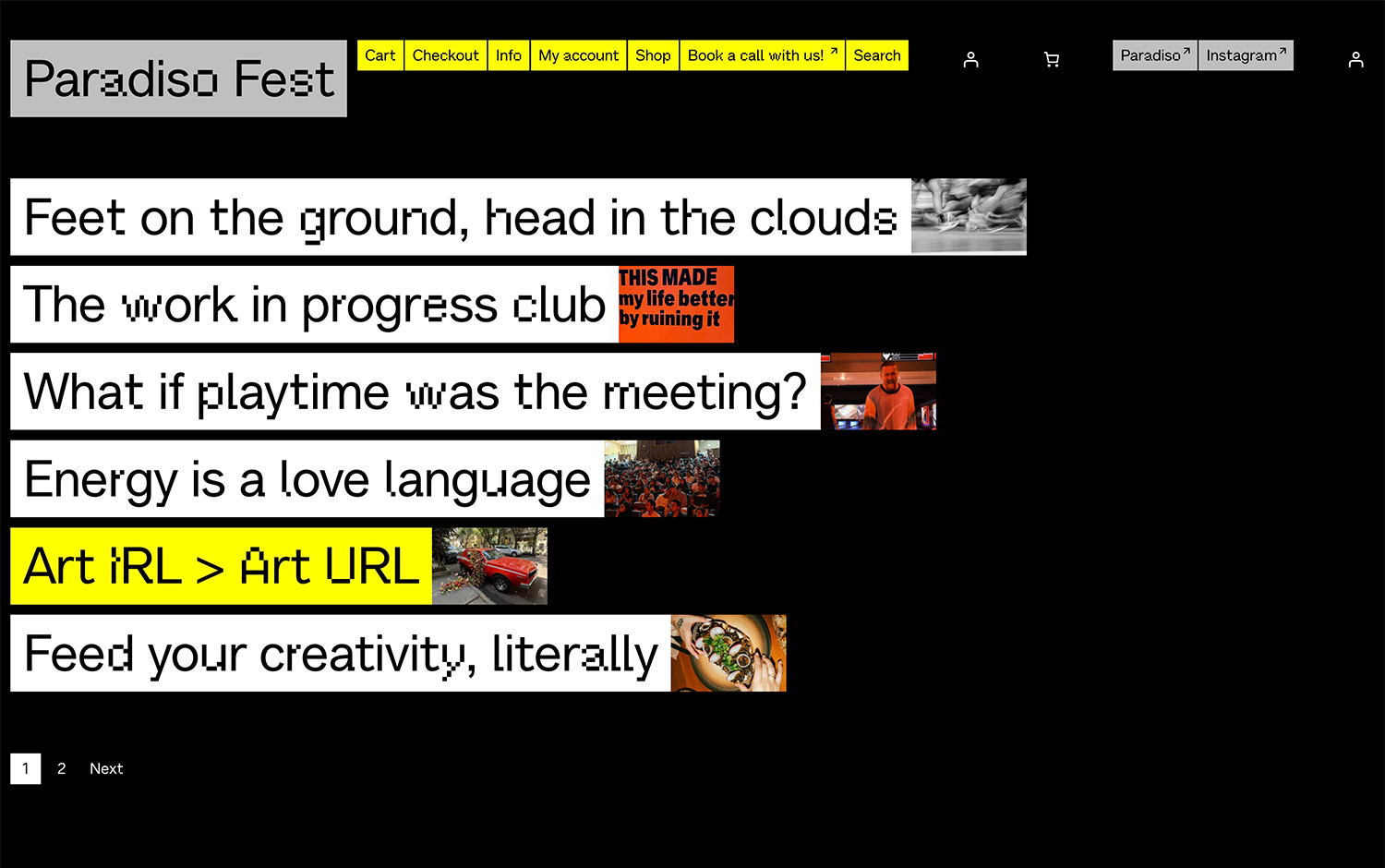Open Search from the yellow menu
This screenshot has width=1385, height=868.
[876, 55]
